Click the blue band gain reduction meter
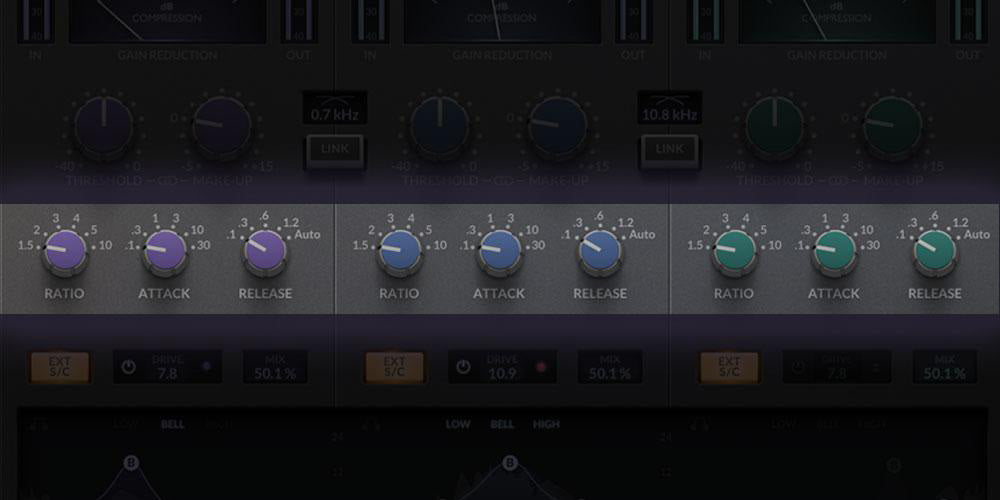Screen dimensions: 1000x500 (502, 21)
